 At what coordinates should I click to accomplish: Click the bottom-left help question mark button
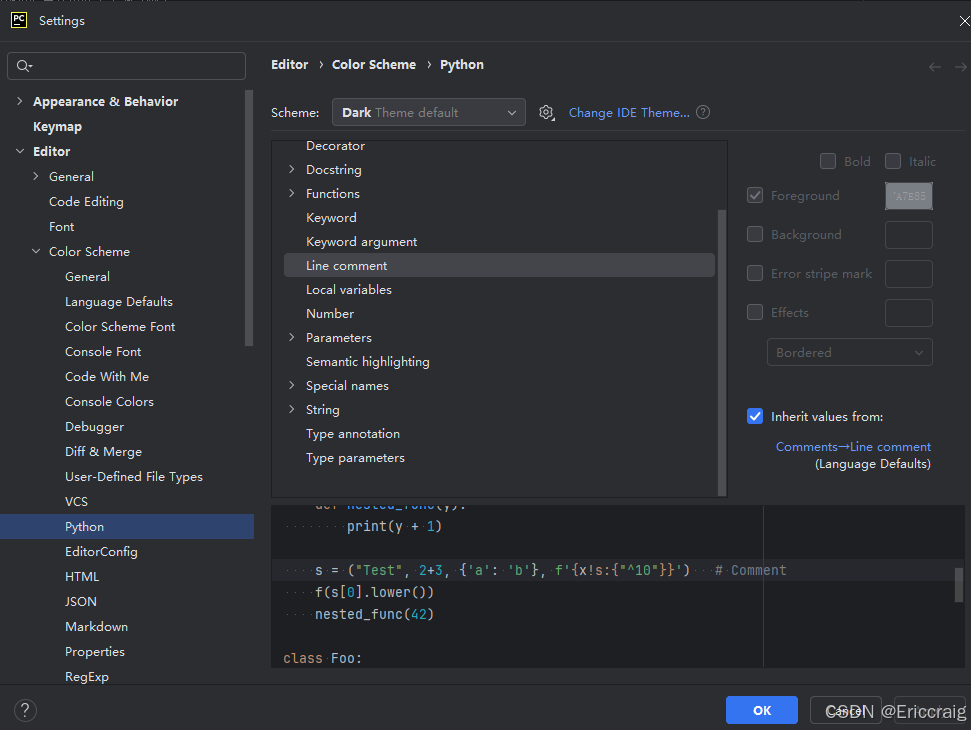[x=25, y=710]
